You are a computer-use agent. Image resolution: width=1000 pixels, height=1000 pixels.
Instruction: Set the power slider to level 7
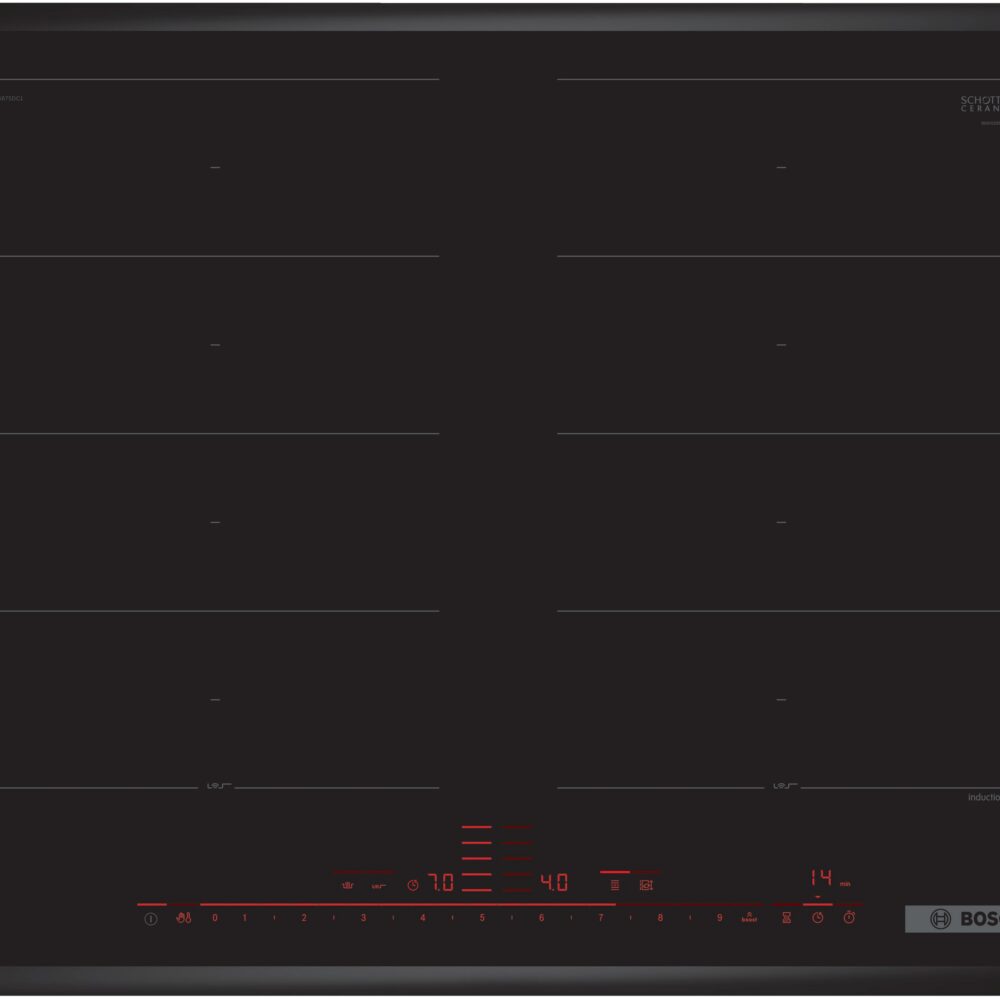[601, 918]
